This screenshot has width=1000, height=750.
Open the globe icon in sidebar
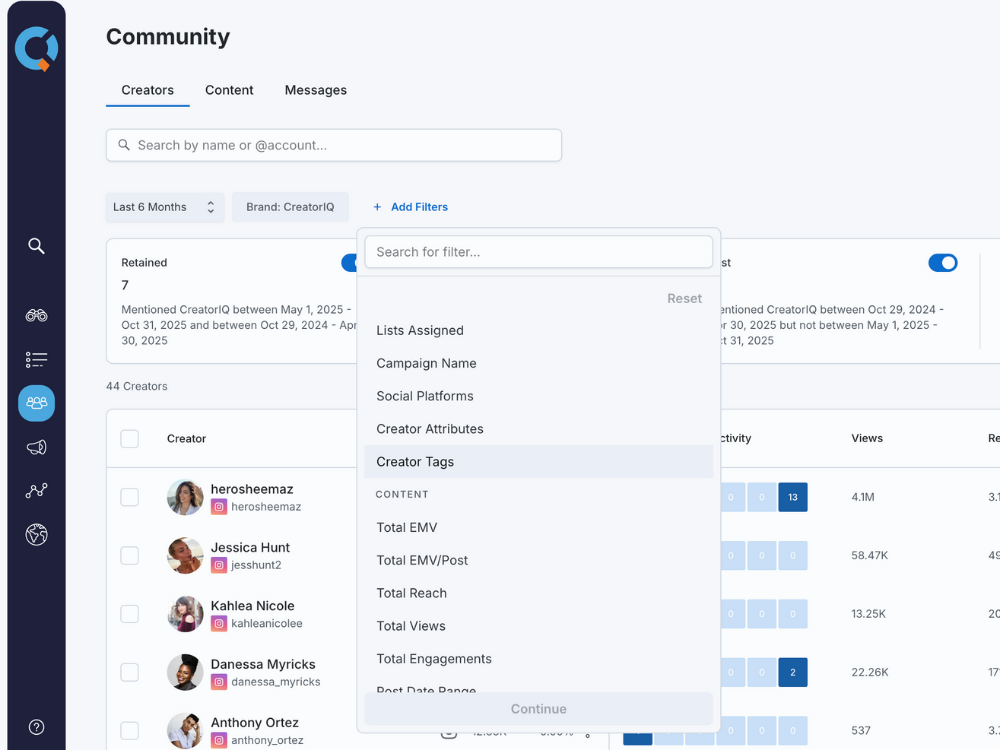click(36, 535)
